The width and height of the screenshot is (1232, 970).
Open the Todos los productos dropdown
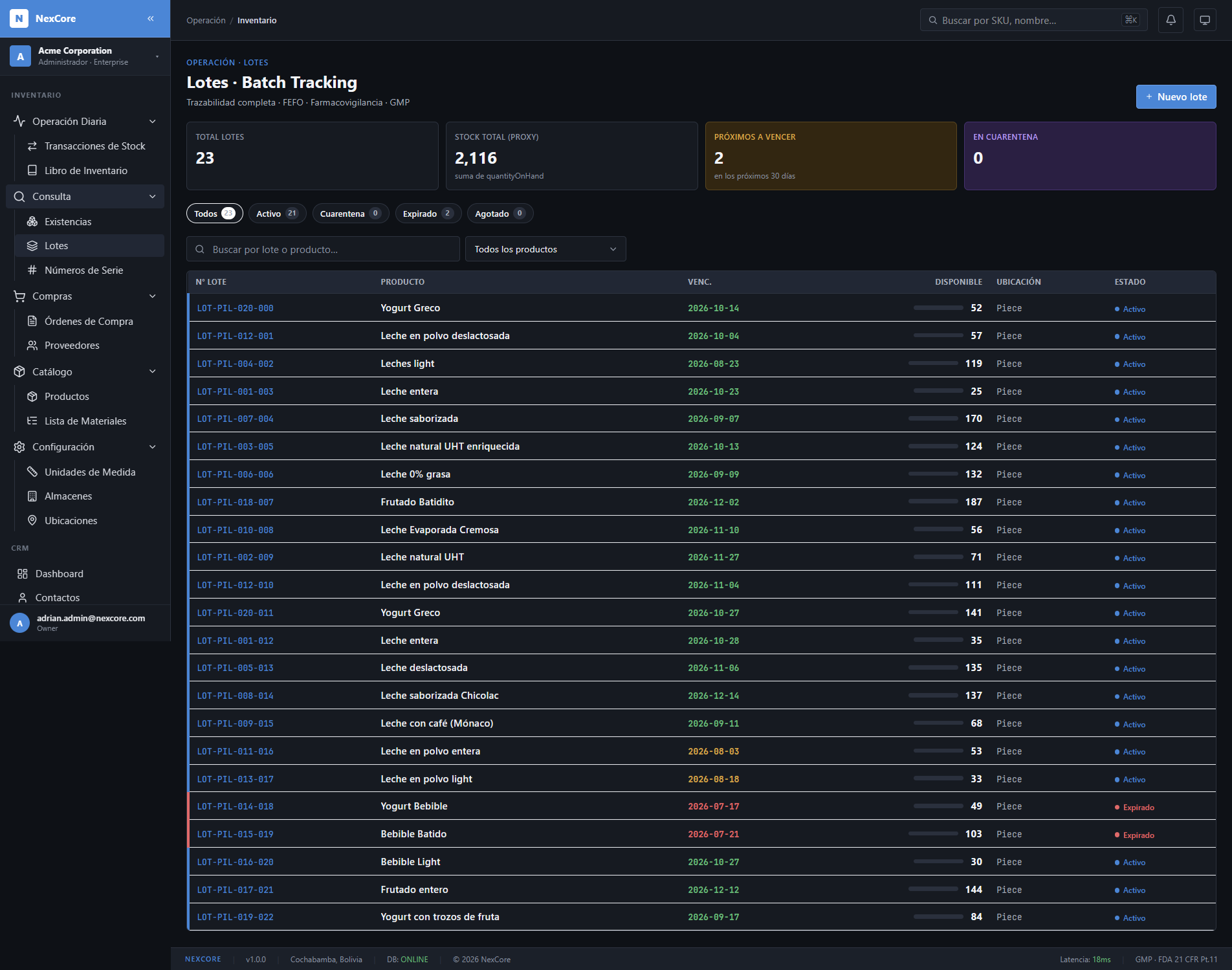pyautogui.click(x=545, y=249)
